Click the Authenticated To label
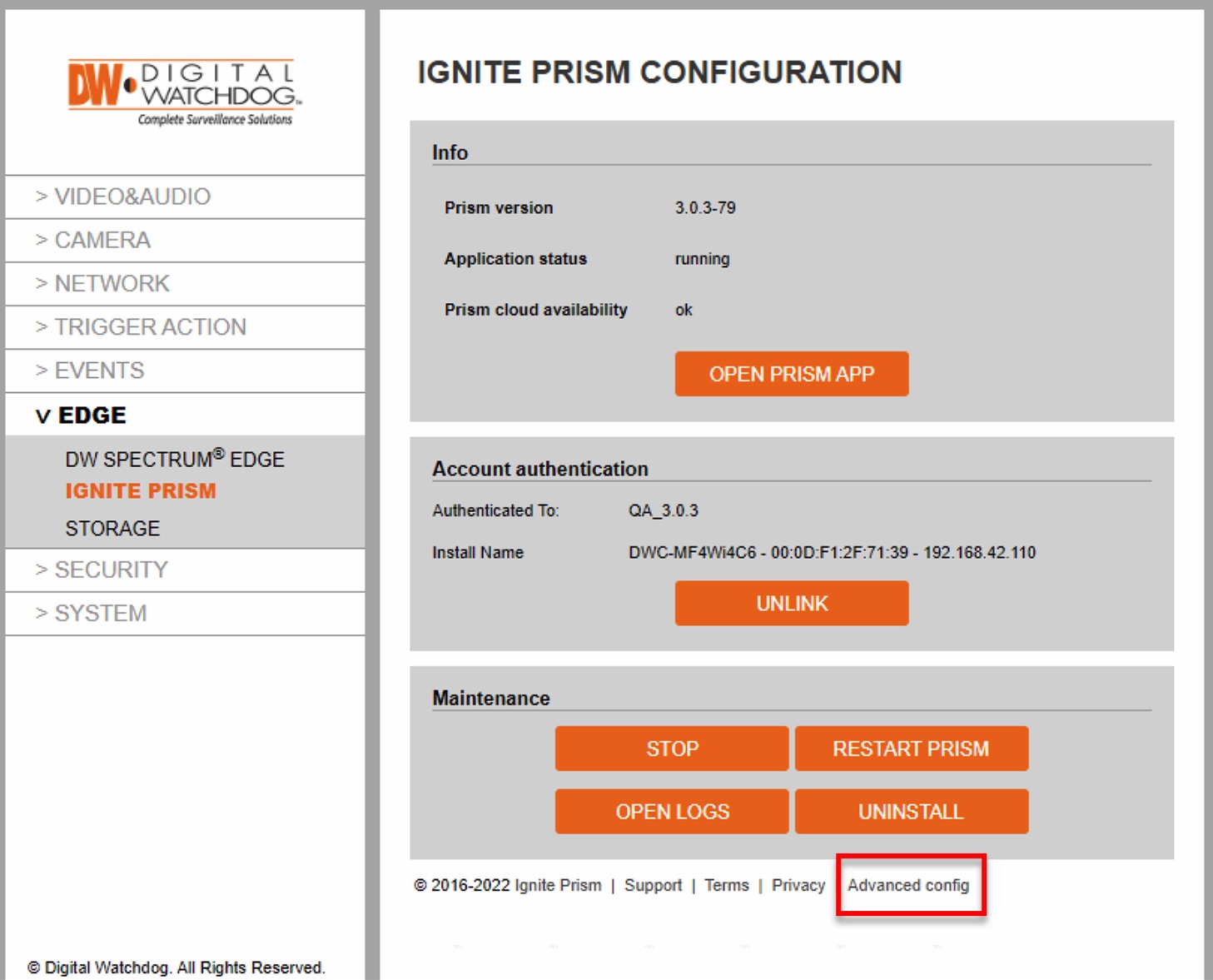This screenshot has height=980, width=1213. click(495, 510)
